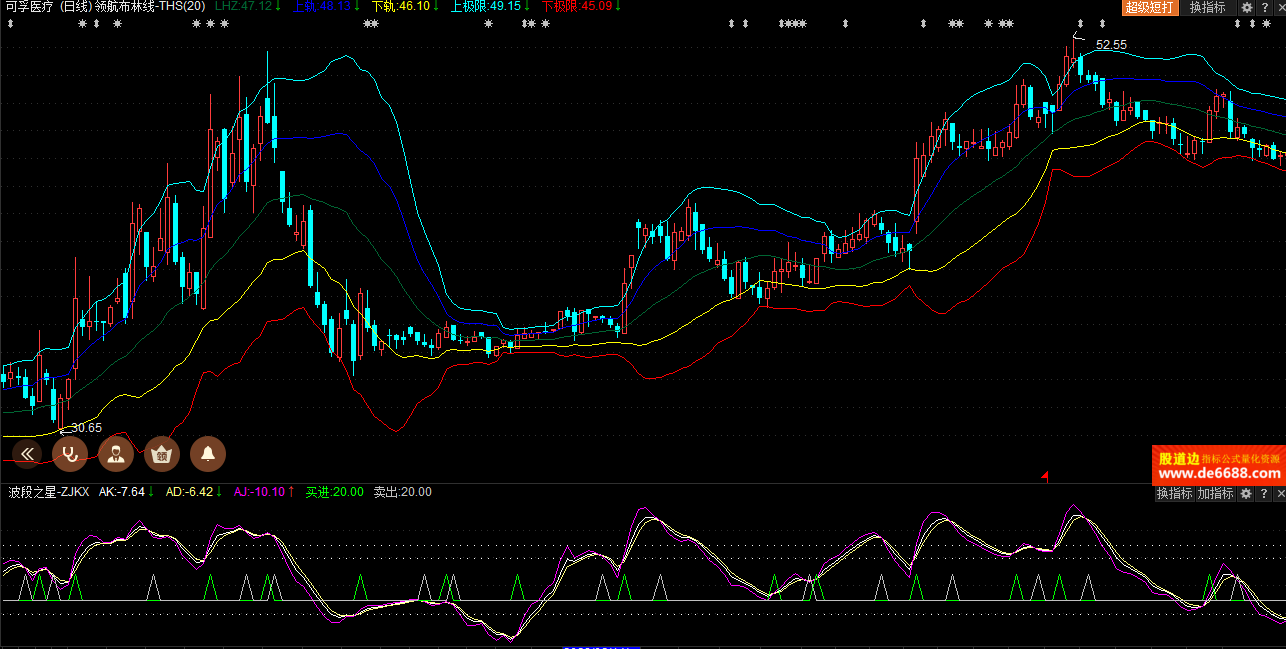Viewport: 1286px width, 649px height.
Task: Open the stethoscope stock diagnosis icon
Action: [70, 454]
